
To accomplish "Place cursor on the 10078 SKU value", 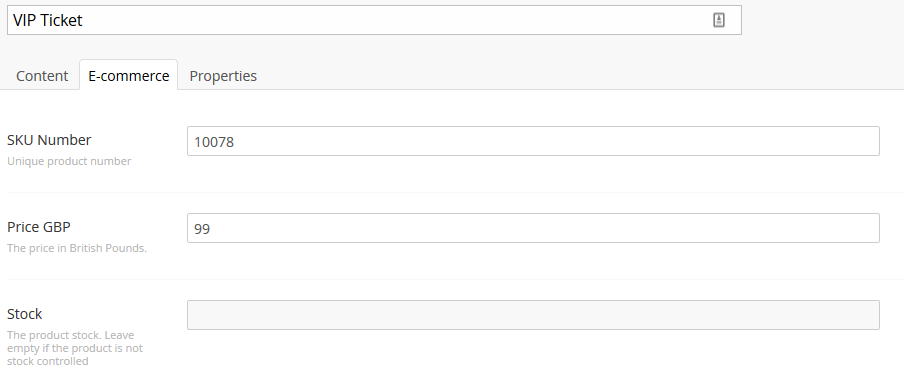I will 214,142.
